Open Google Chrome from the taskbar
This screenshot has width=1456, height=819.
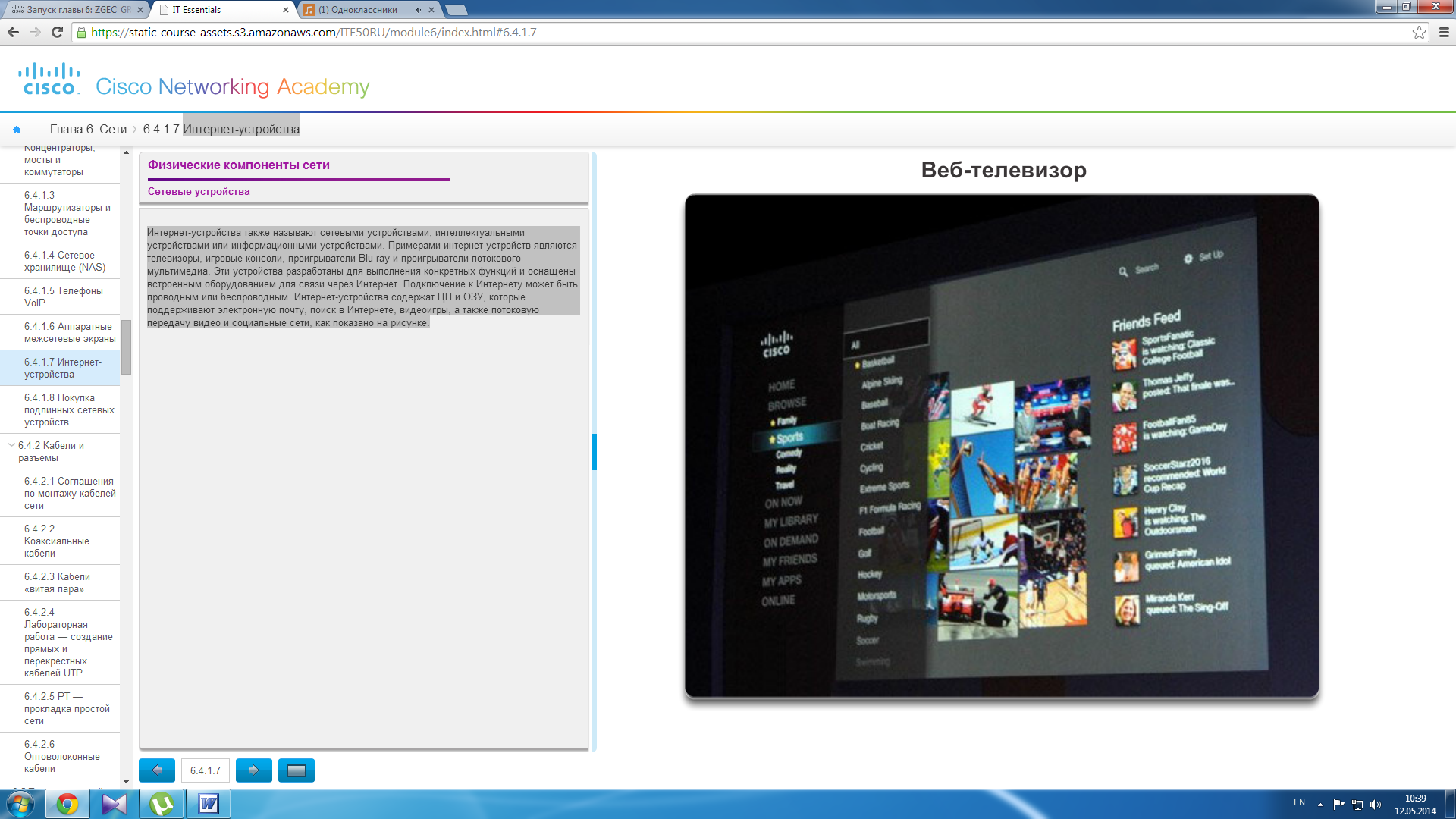[x=67, y=804]
